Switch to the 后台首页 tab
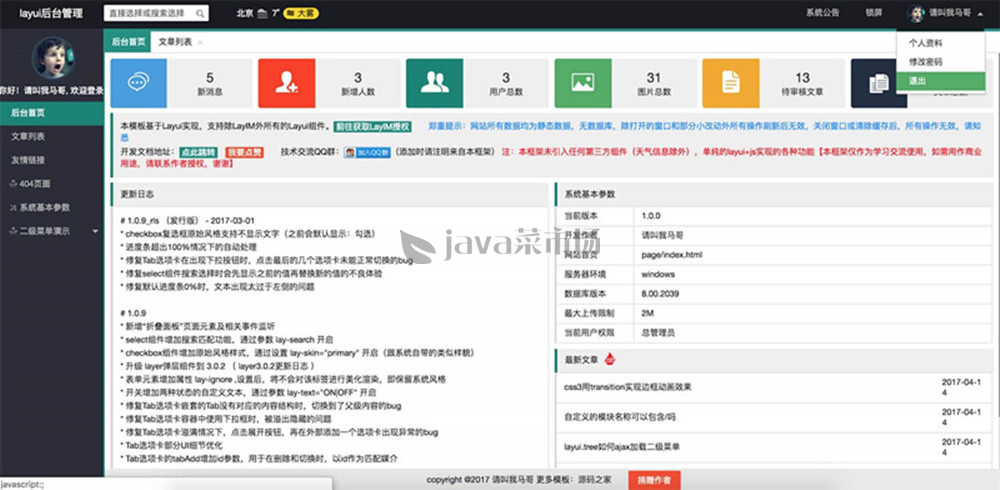 click(127, 42)
